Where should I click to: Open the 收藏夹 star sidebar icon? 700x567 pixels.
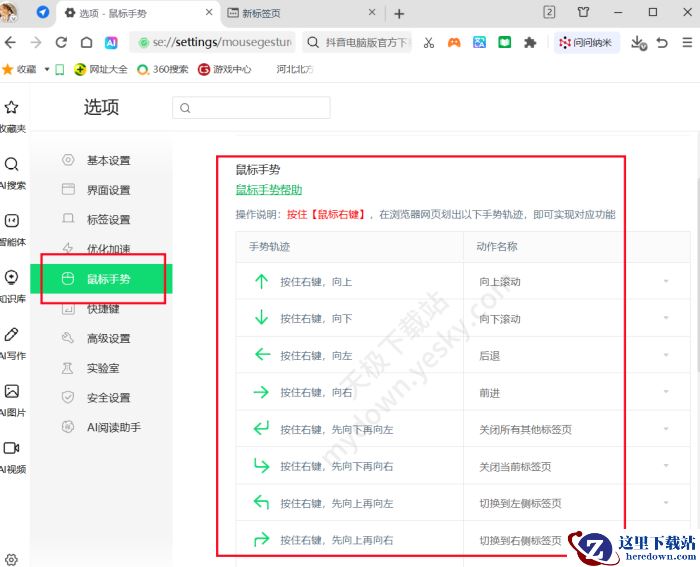click(x=12, y=115)
